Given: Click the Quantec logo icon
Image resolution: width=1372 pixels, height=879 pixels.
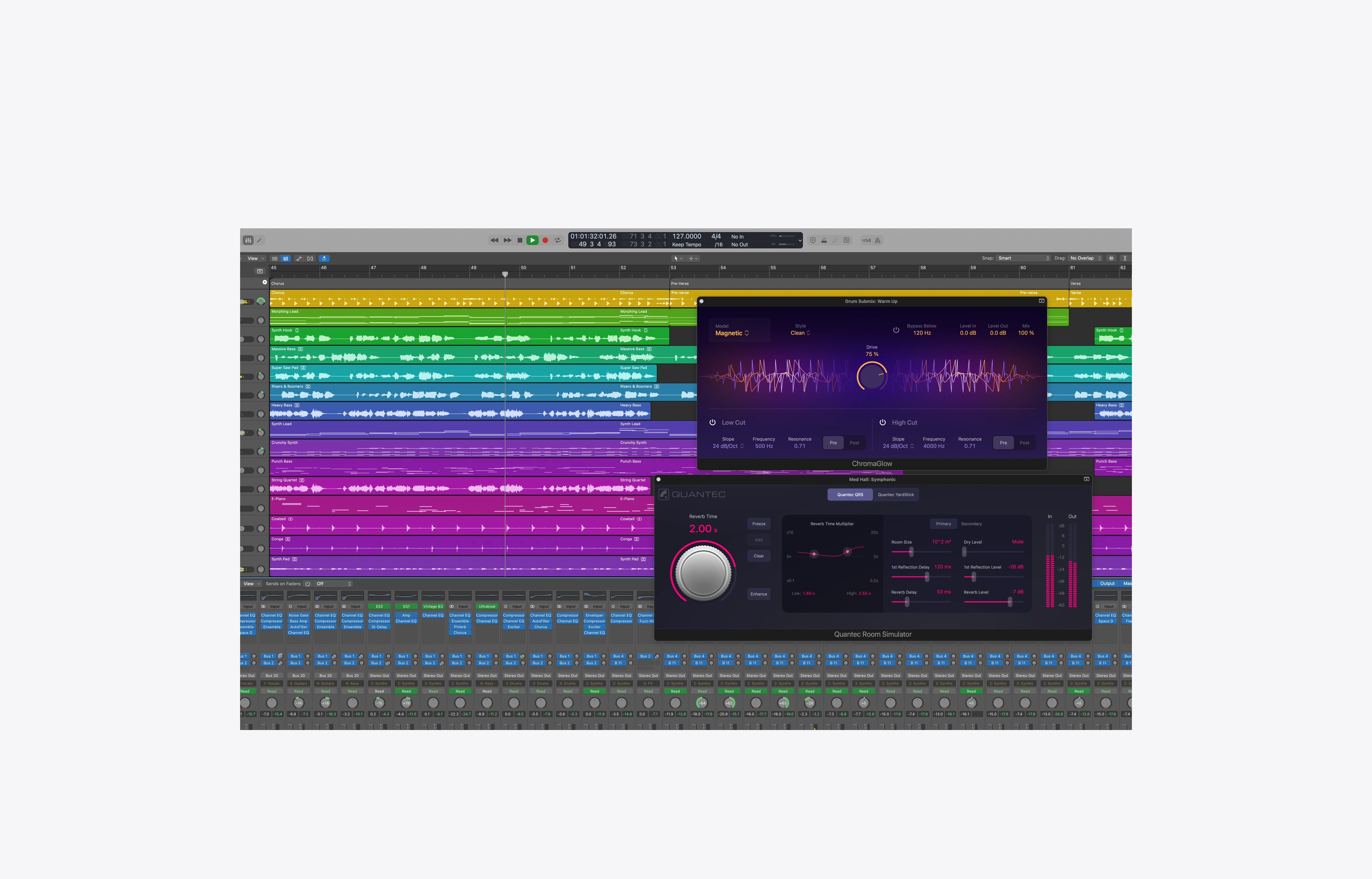Looking at the screenshot, I should coord(663,494).
